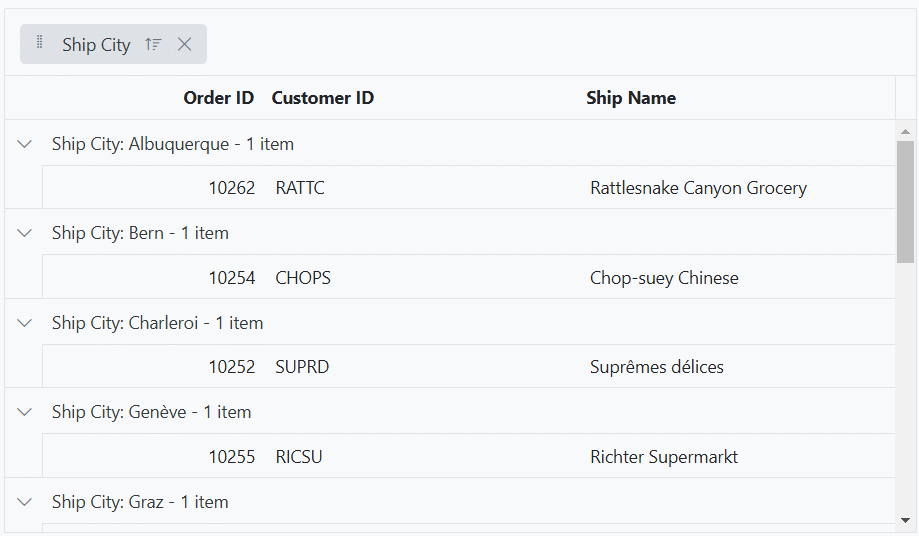Select the Richter Supermarkt cell
The width and height of the screenshot is (919, 536).
tap(664, 457)
